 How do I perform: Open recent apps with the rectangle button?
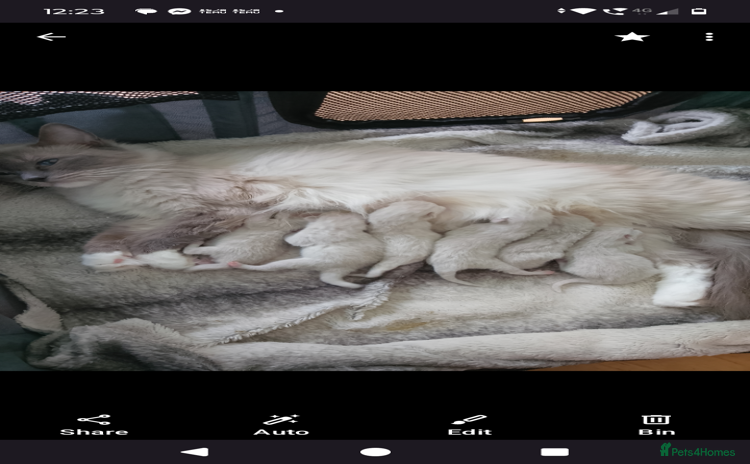coord(555,452)
